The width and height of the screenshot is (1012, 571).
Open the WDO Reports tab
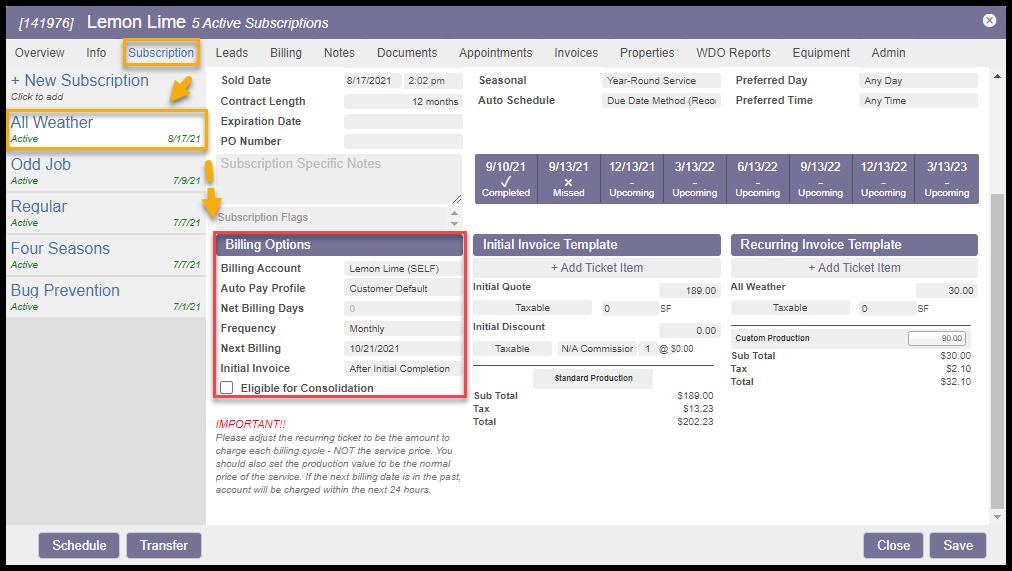pyautogui.click(x=735, y=53)
